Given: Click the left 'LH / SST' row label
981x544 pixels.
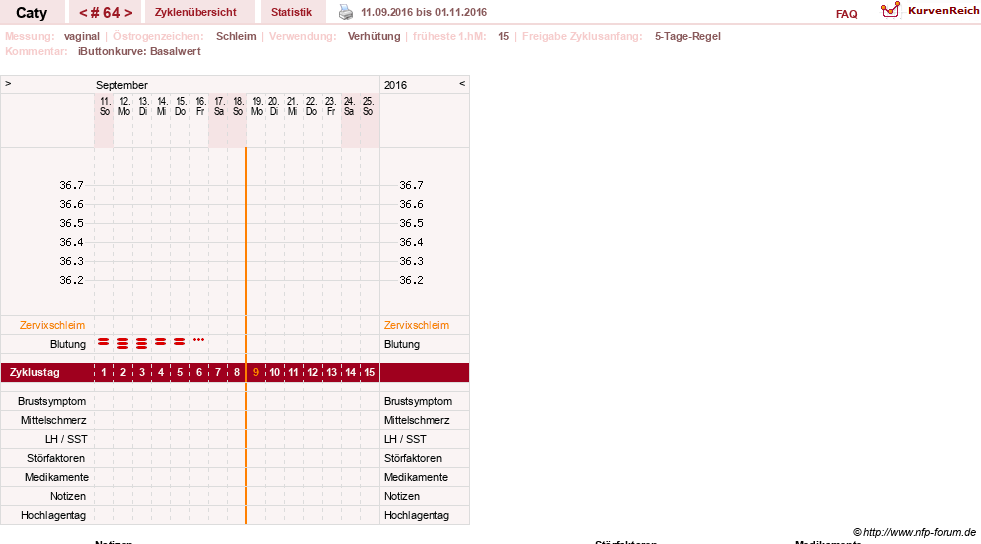Looking at the screenshot, I should (x=66, y=439).
